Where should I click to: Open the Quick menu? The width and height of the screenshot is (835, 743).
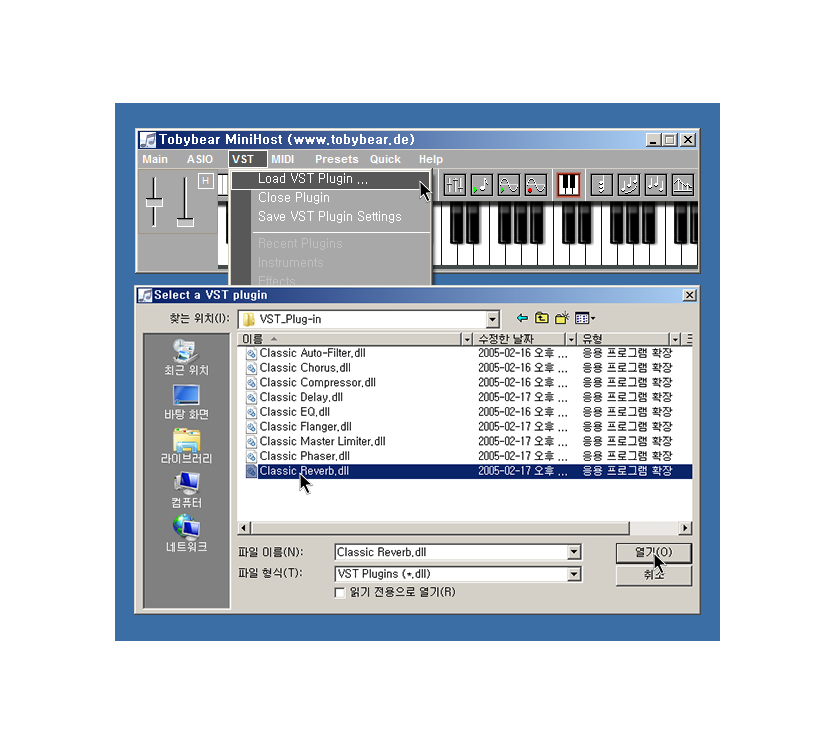[385, 159]
